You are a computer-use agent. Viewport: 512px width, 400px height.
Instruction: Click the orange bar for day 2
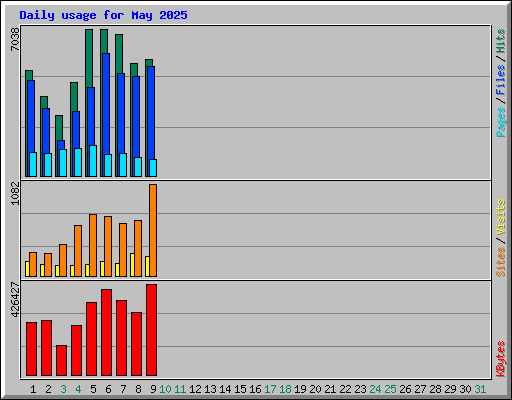(x=48, y=265)
